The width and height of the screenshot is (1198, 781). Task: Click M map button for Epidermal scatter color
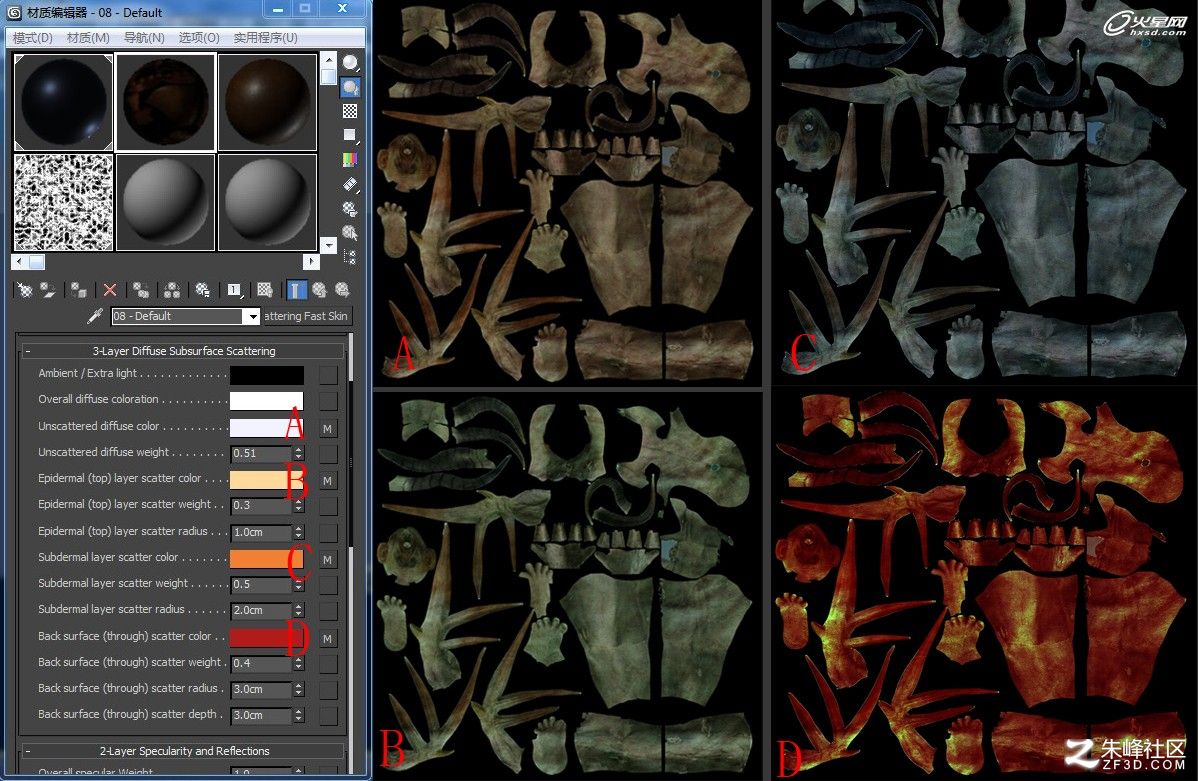click(x=328, y=481)
